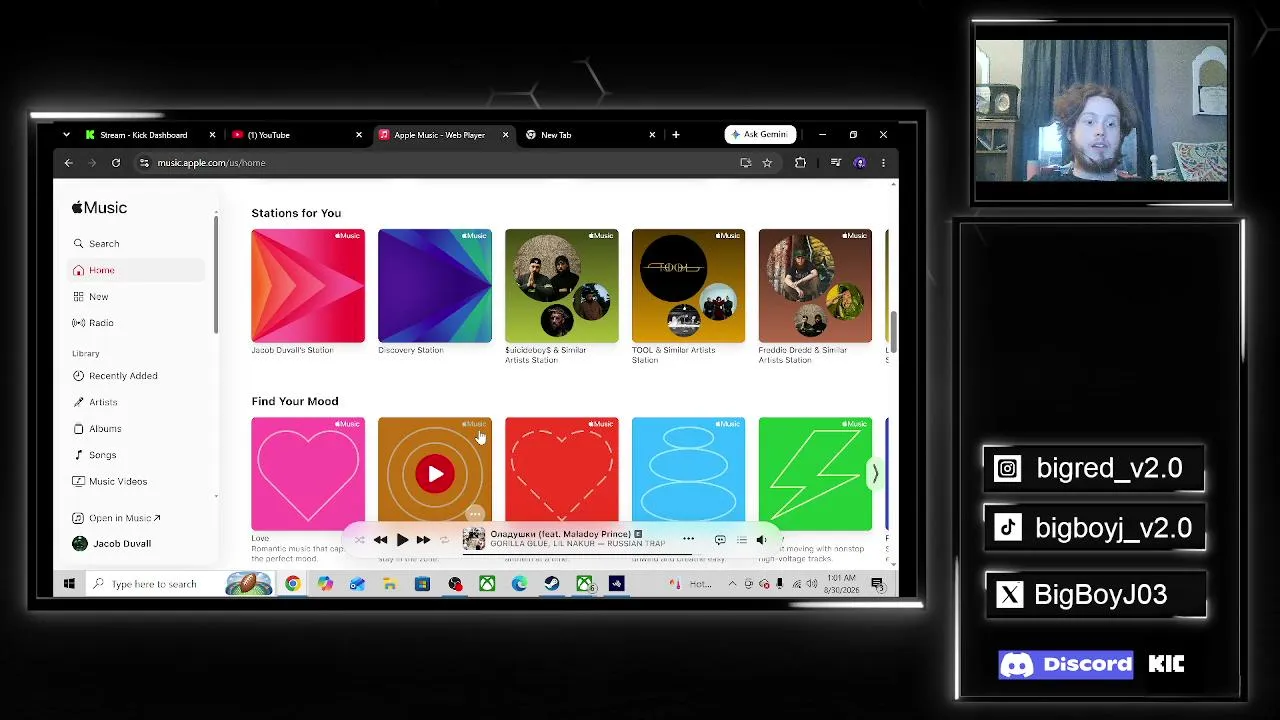Open Microsoft Edge from the taskbar
1280x720 pixels.
[520, 584]
